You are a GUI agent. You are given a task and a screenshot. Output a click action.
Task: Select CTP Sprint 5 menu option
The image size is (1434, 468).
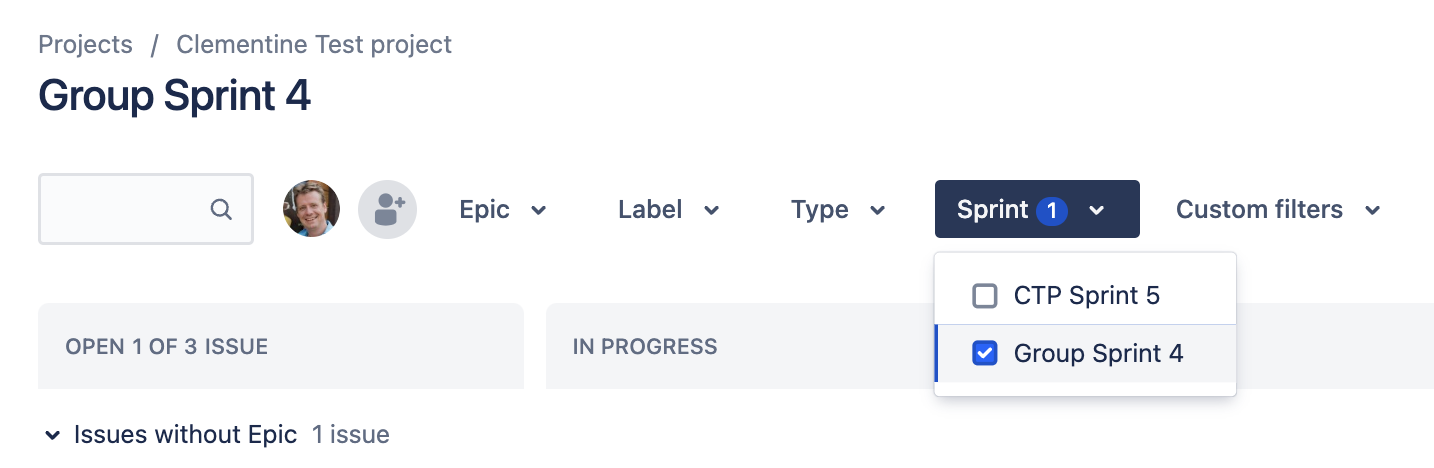1086,296
